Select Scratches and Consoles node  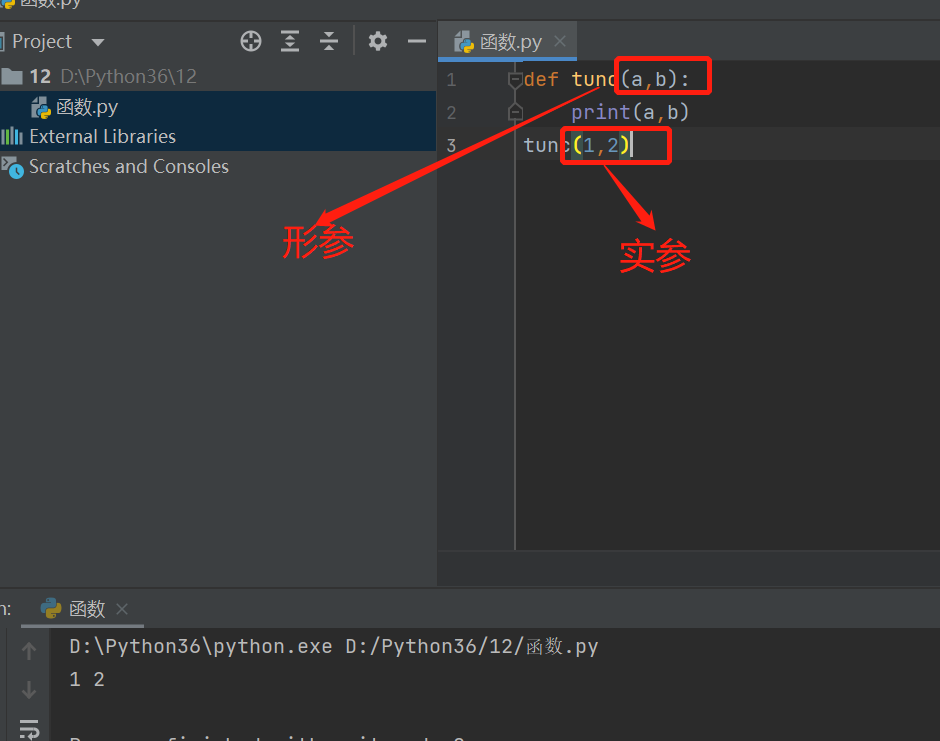click(218, 166)
